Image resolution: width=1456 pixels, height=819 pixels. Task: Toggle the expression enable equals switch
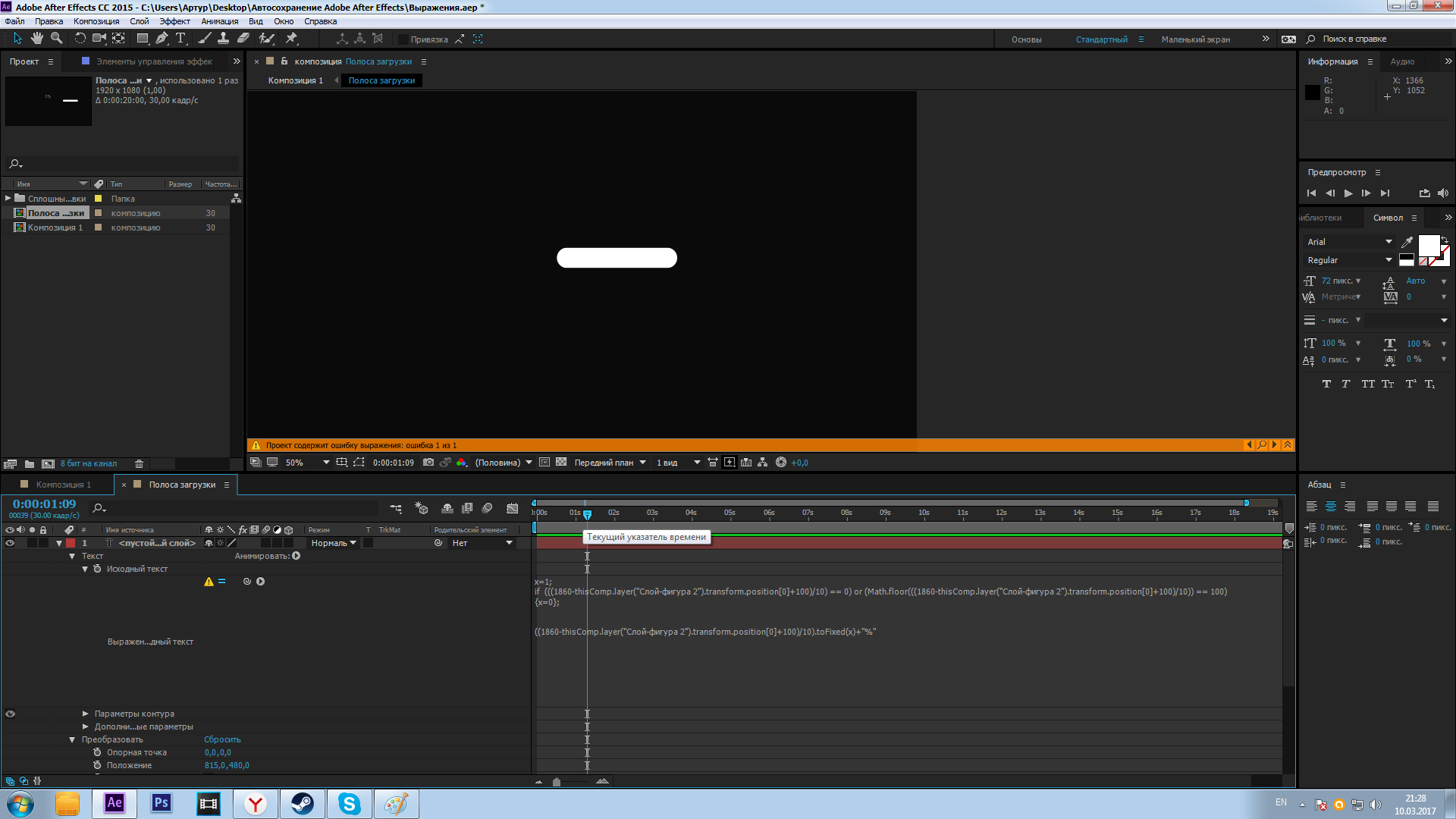pos(222,582)
